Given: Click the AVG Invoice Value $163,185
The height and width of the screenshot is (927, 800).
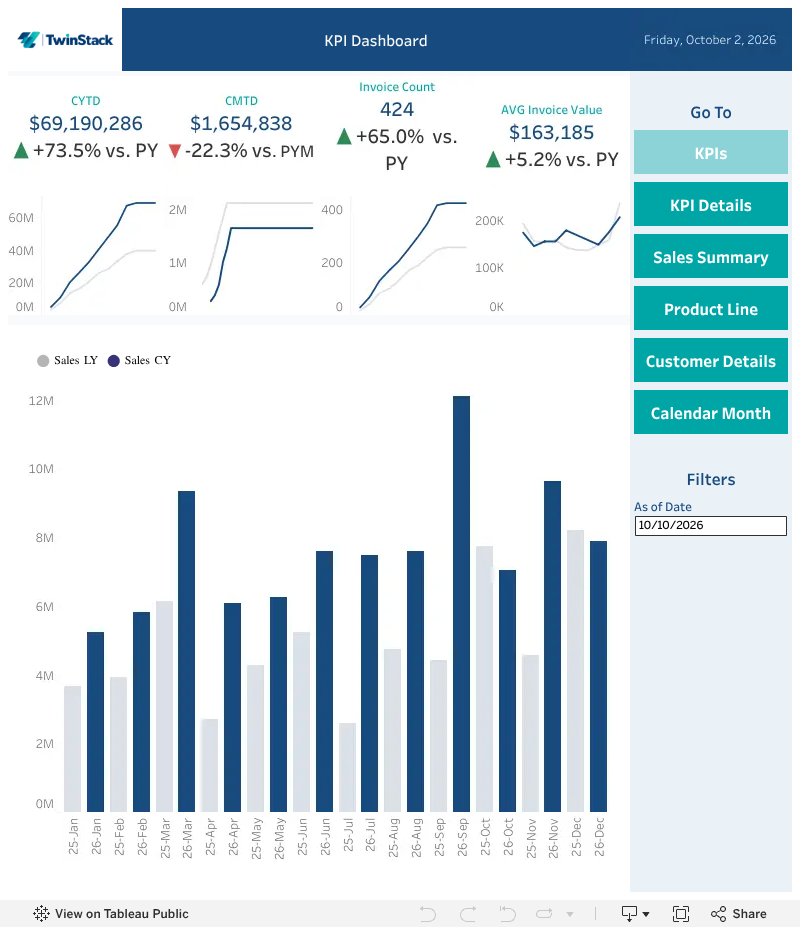Looking at the screenshot, I should 551,132.
